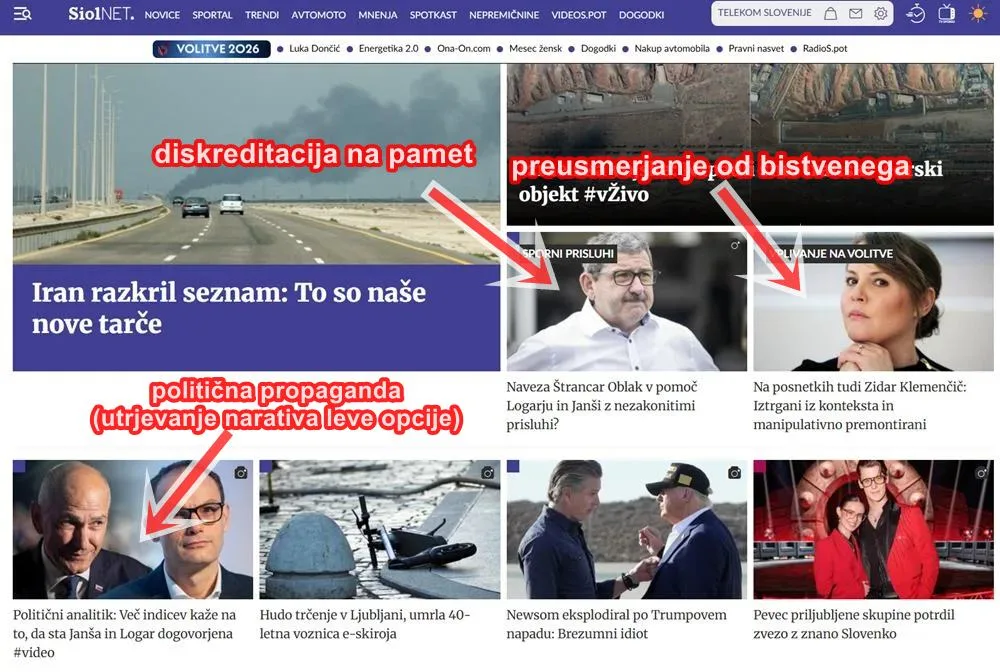
Task: Open the Volitve 2026 banner
Action: pos(212,49)
